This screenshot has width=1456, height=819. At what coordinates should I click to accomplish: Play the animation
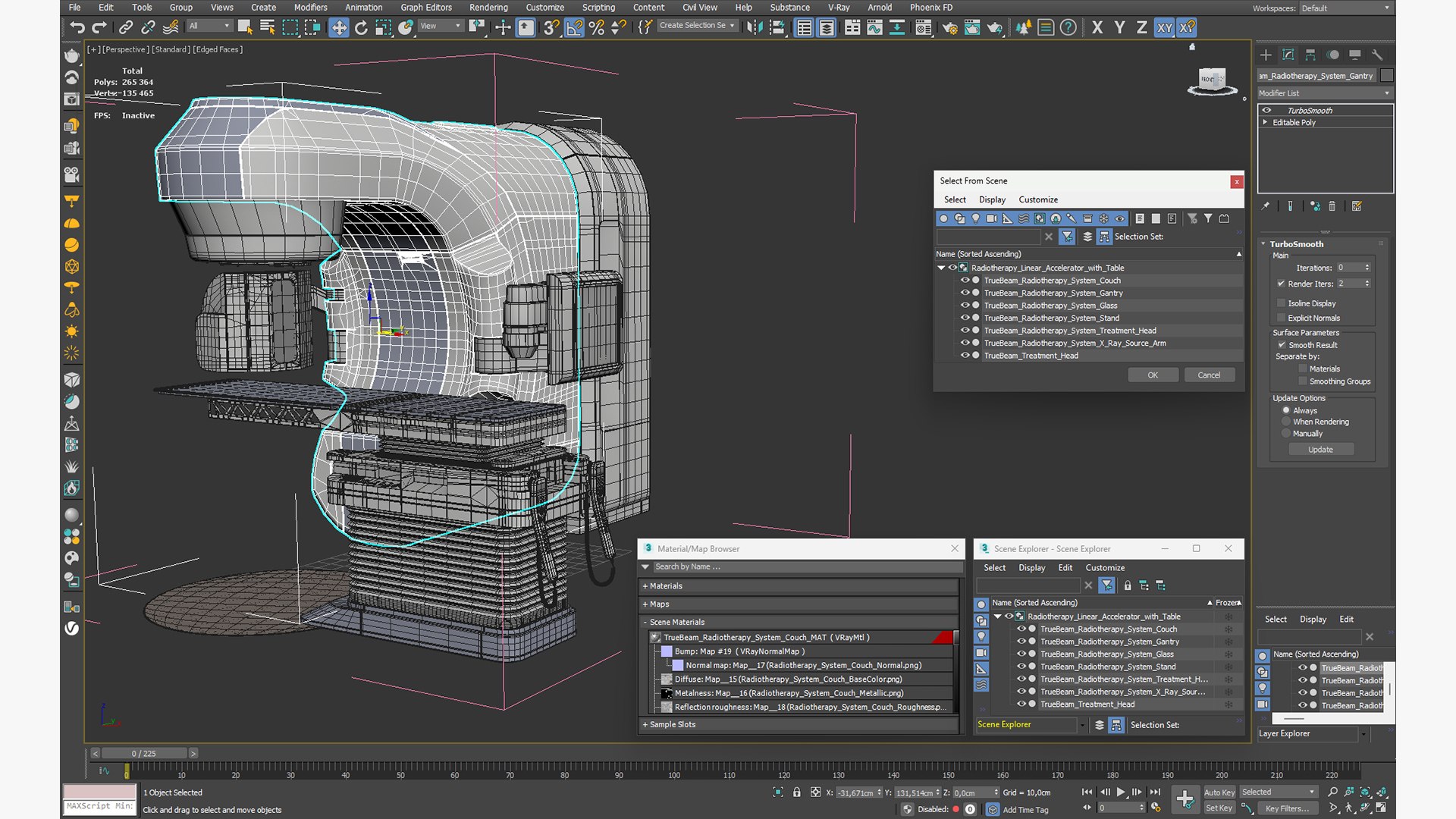pos(1120,792)
